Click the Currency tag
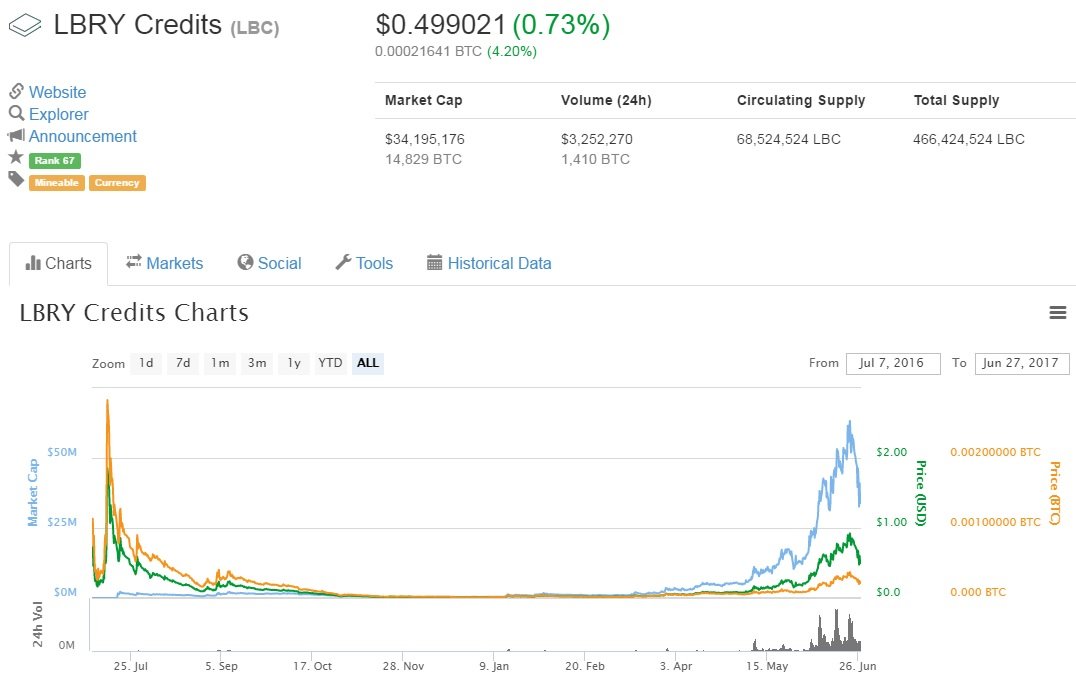This screenshot has width=1076, height=682. pyautogui.click(x=117, y=183)
